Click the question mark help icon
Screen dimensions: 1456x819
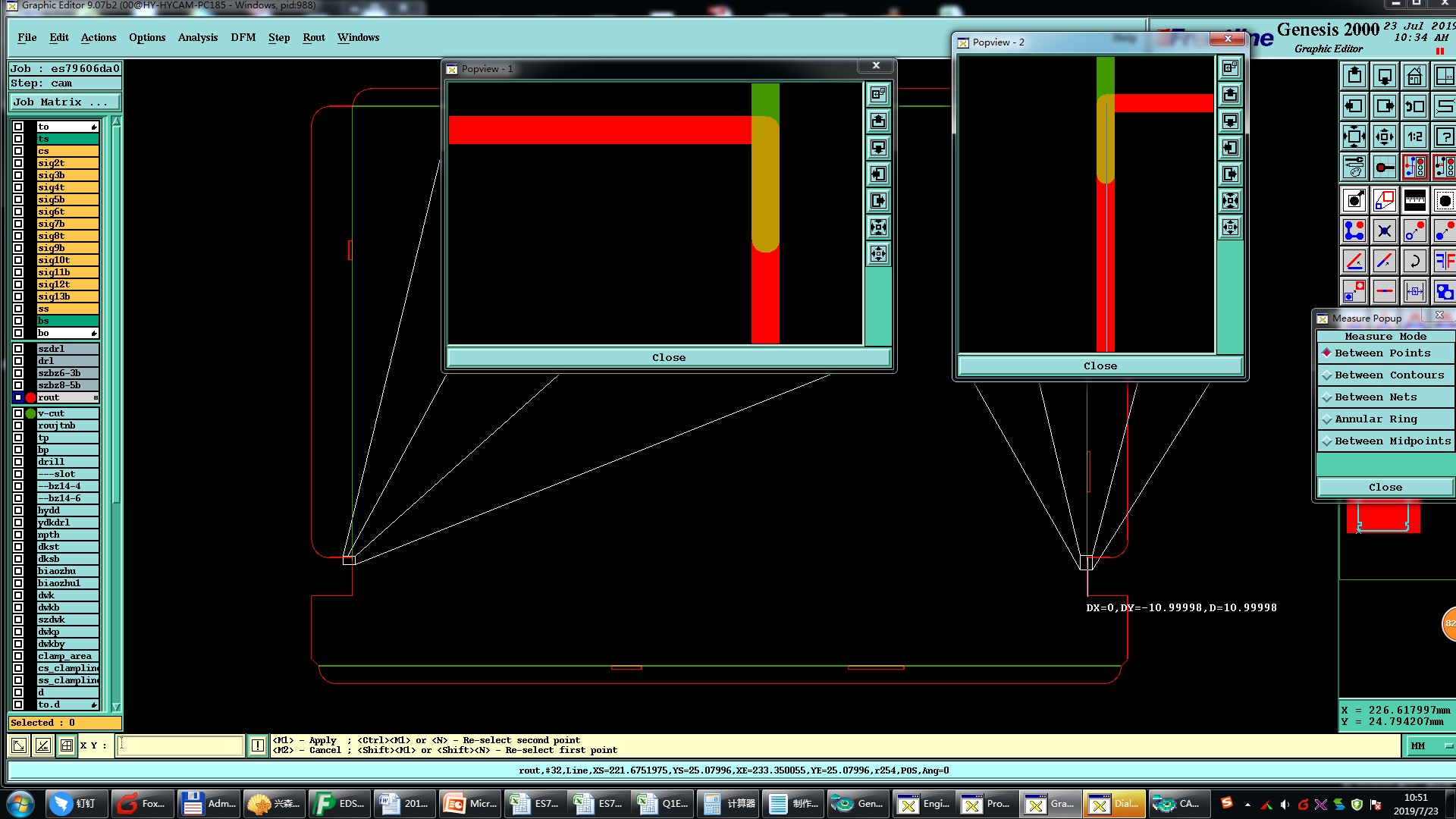[1444, 137]
